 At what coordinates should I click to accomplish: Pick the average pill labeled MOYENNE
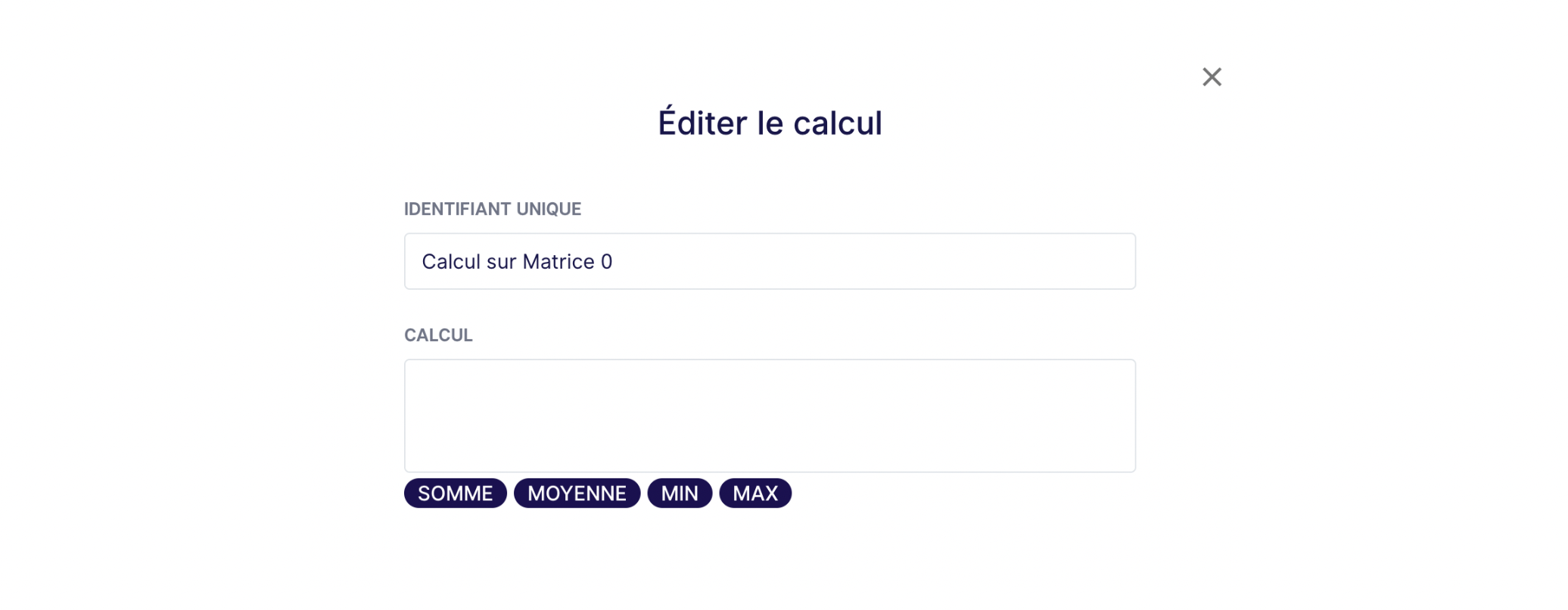tap(577, 493)
